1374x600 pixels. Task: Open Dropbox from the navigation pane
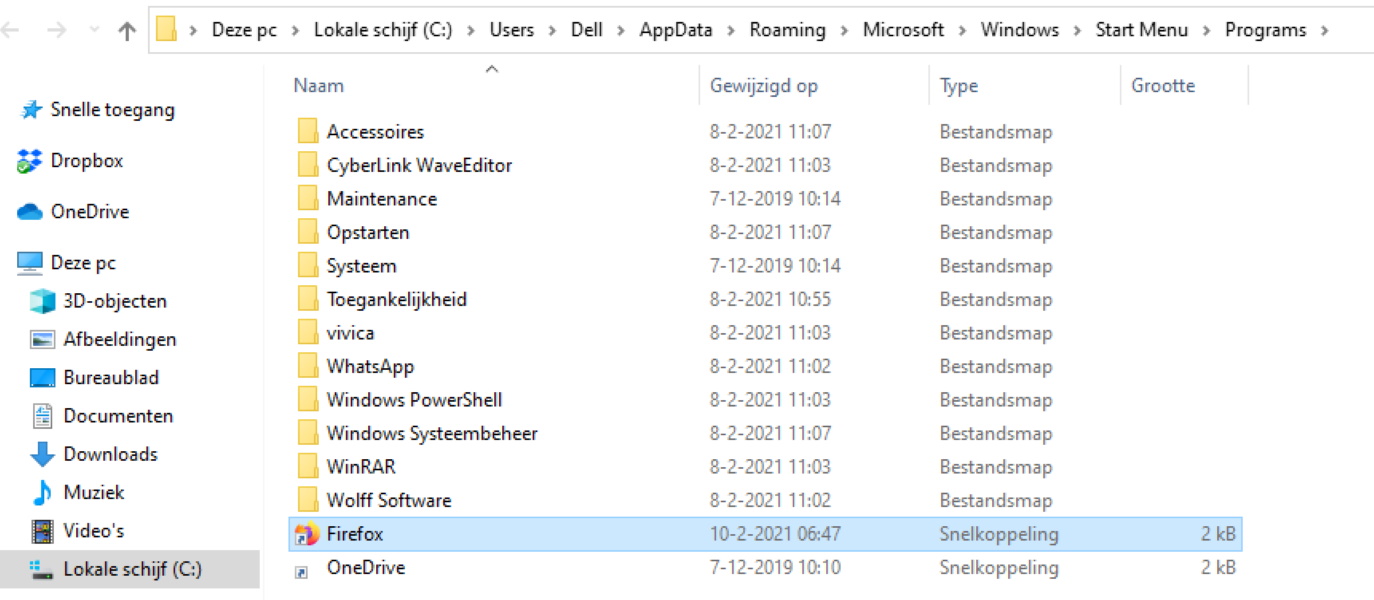(x=86, y=161)
